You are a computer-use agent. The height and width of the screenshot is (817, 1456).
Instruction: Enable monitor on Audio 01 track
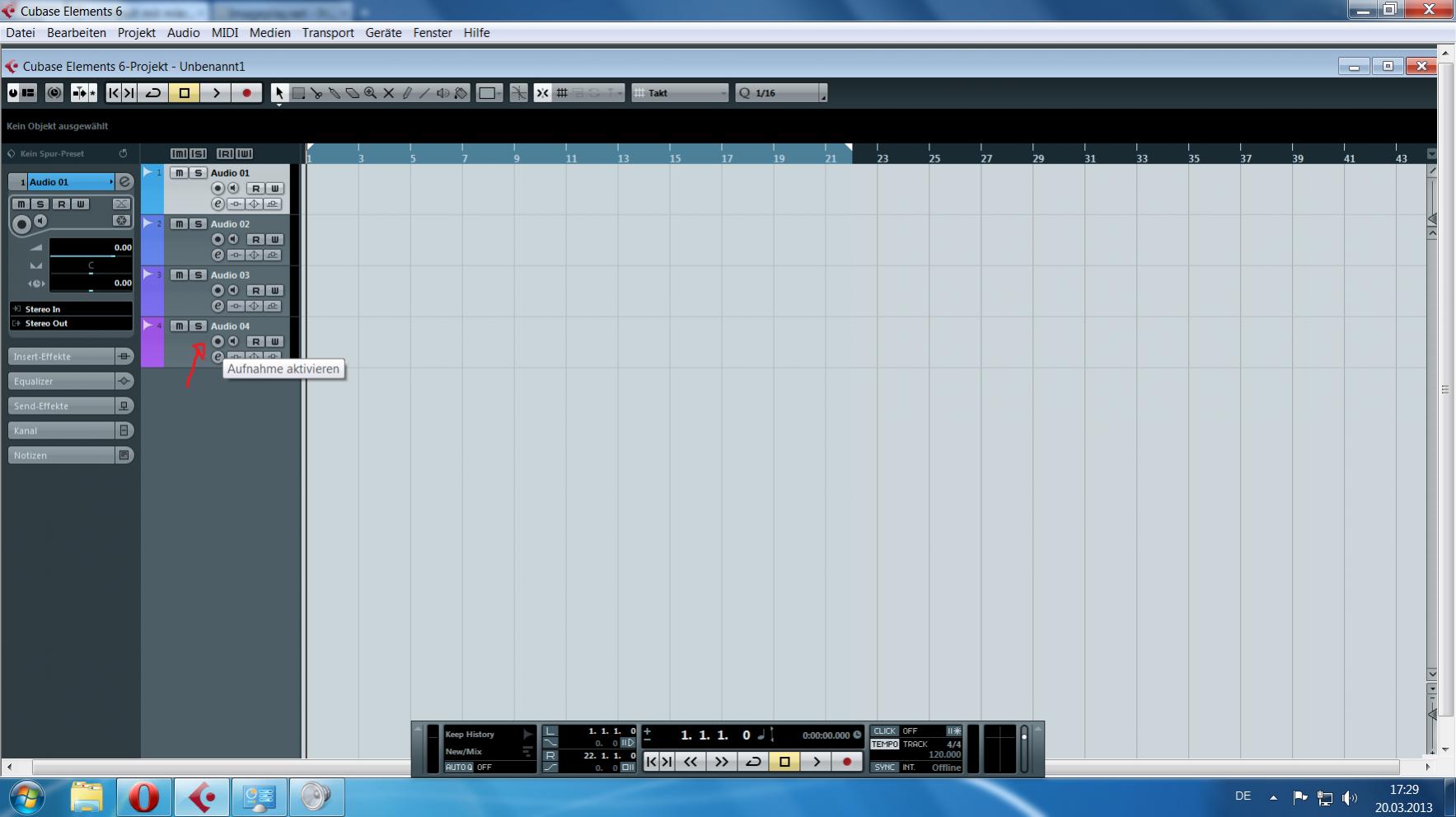[233, 189]
